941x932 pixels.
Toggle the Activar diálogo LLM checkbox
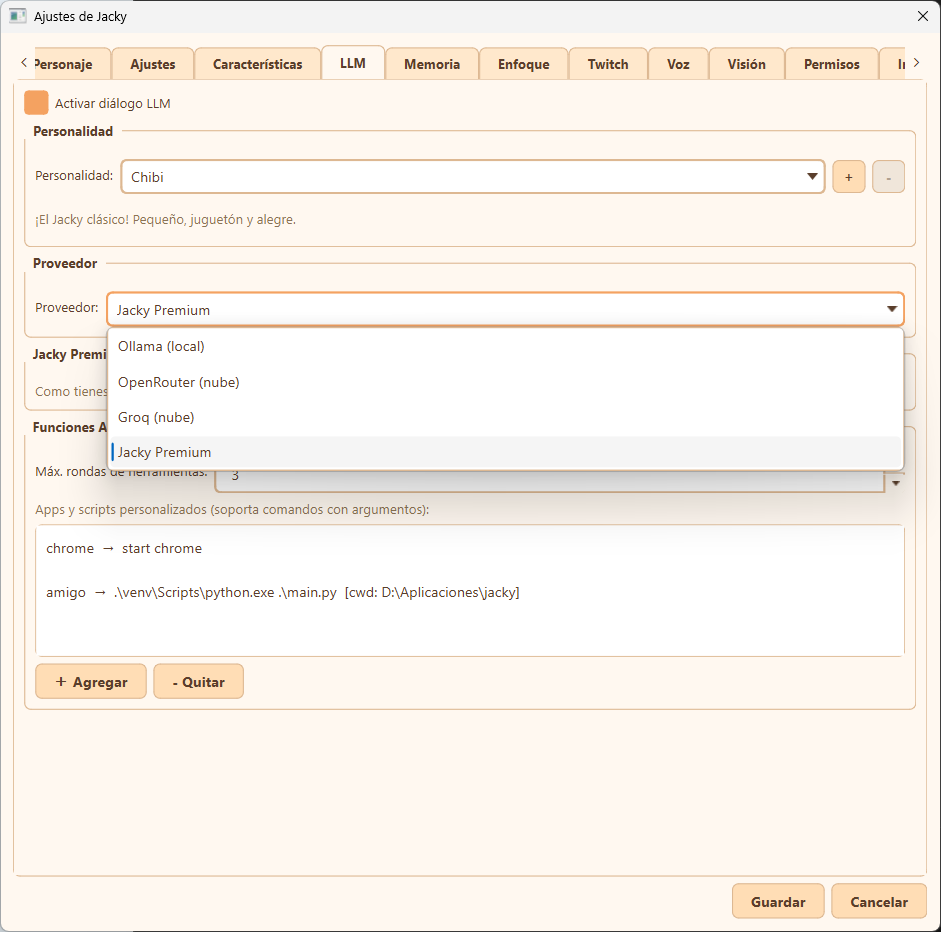(36, 103)
